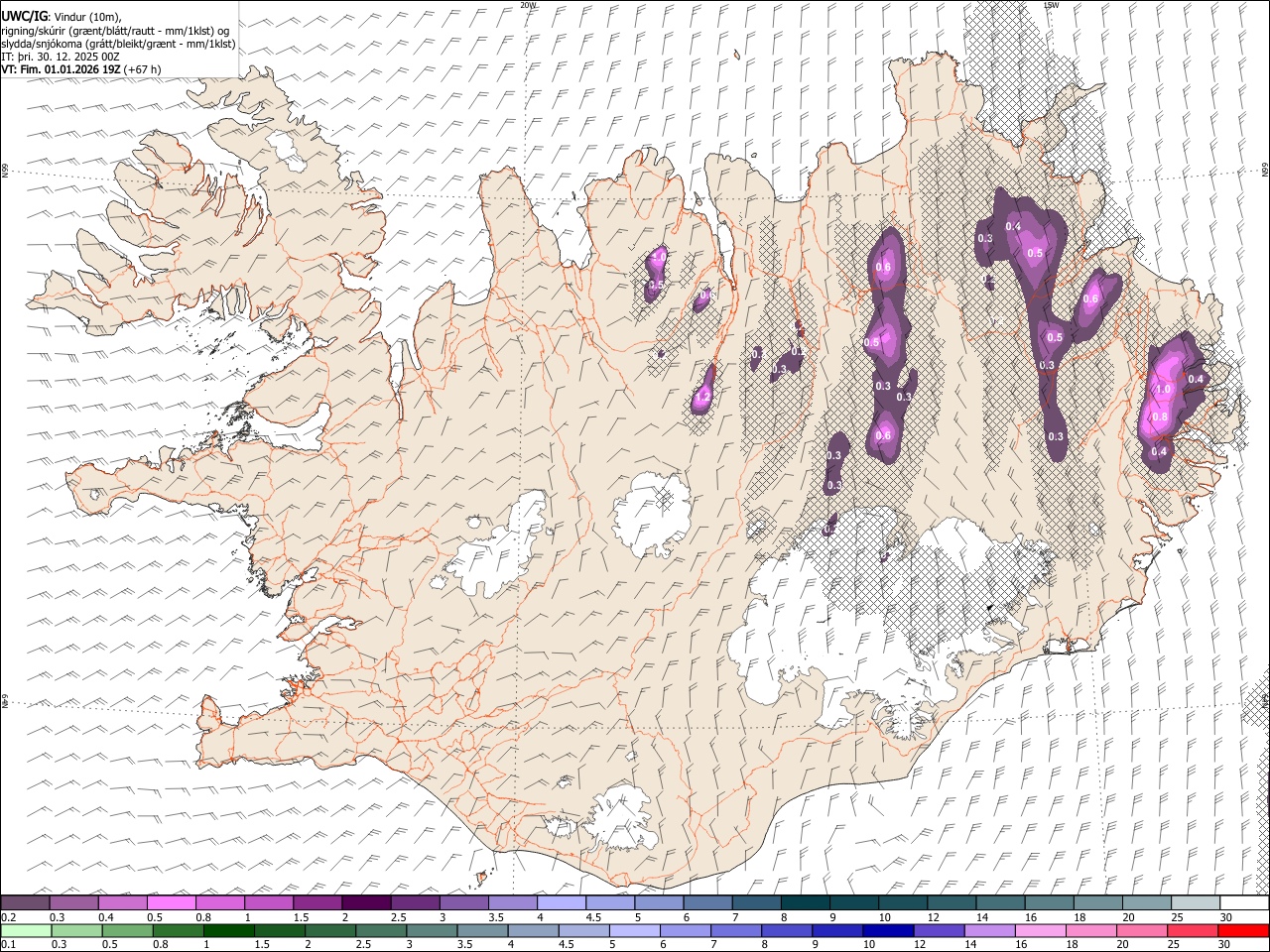
Task: Select the purple 1.5 snow legend swatch
Action: 317,902
